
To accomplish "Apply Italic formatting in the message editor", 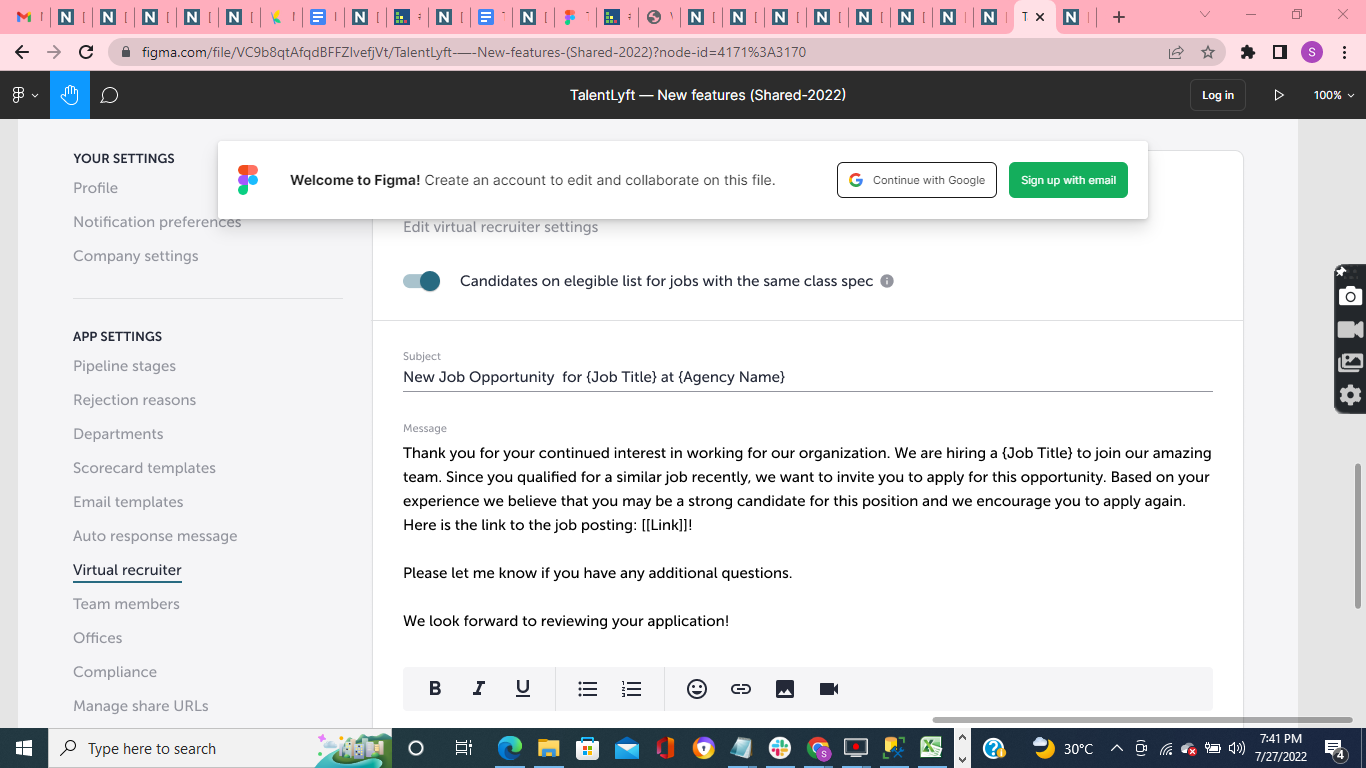I will 478,688.
